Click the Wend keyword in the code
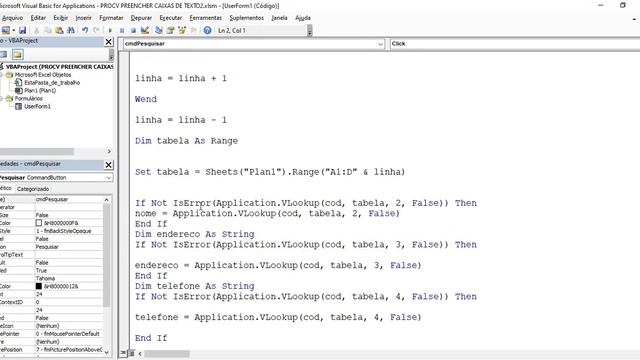Screen dimensions: 640x360 pyautogui.click(x=146, y=99)
